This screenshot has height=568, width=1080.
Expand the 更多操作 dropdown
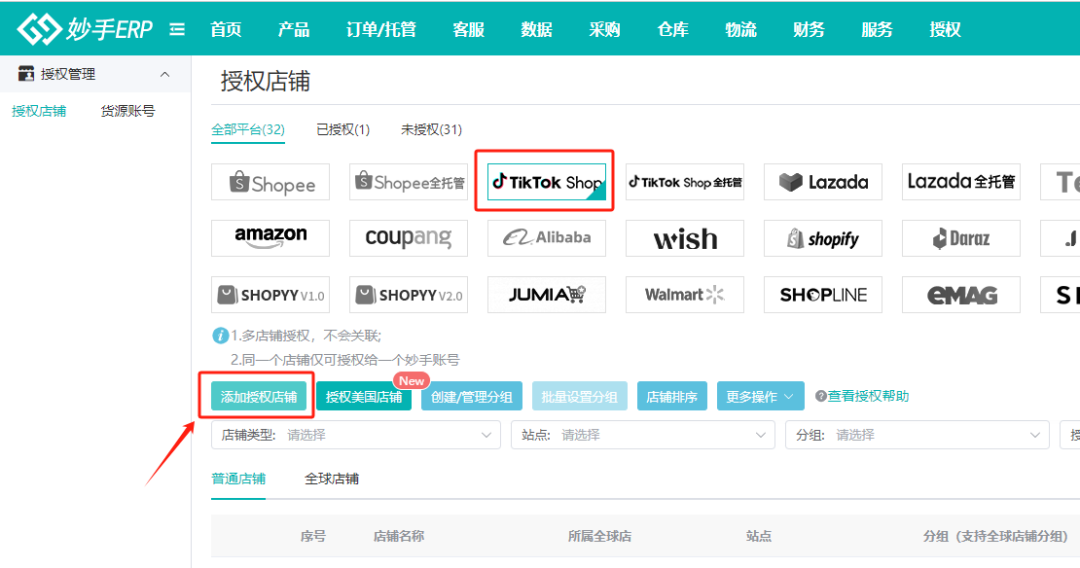760,397
